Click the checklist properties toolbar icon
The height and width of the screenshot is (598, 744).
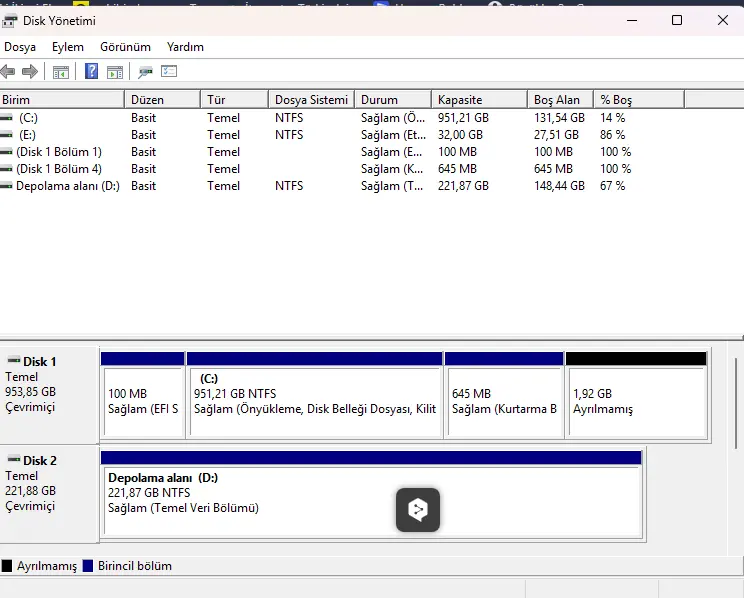(x=169, y=71)
